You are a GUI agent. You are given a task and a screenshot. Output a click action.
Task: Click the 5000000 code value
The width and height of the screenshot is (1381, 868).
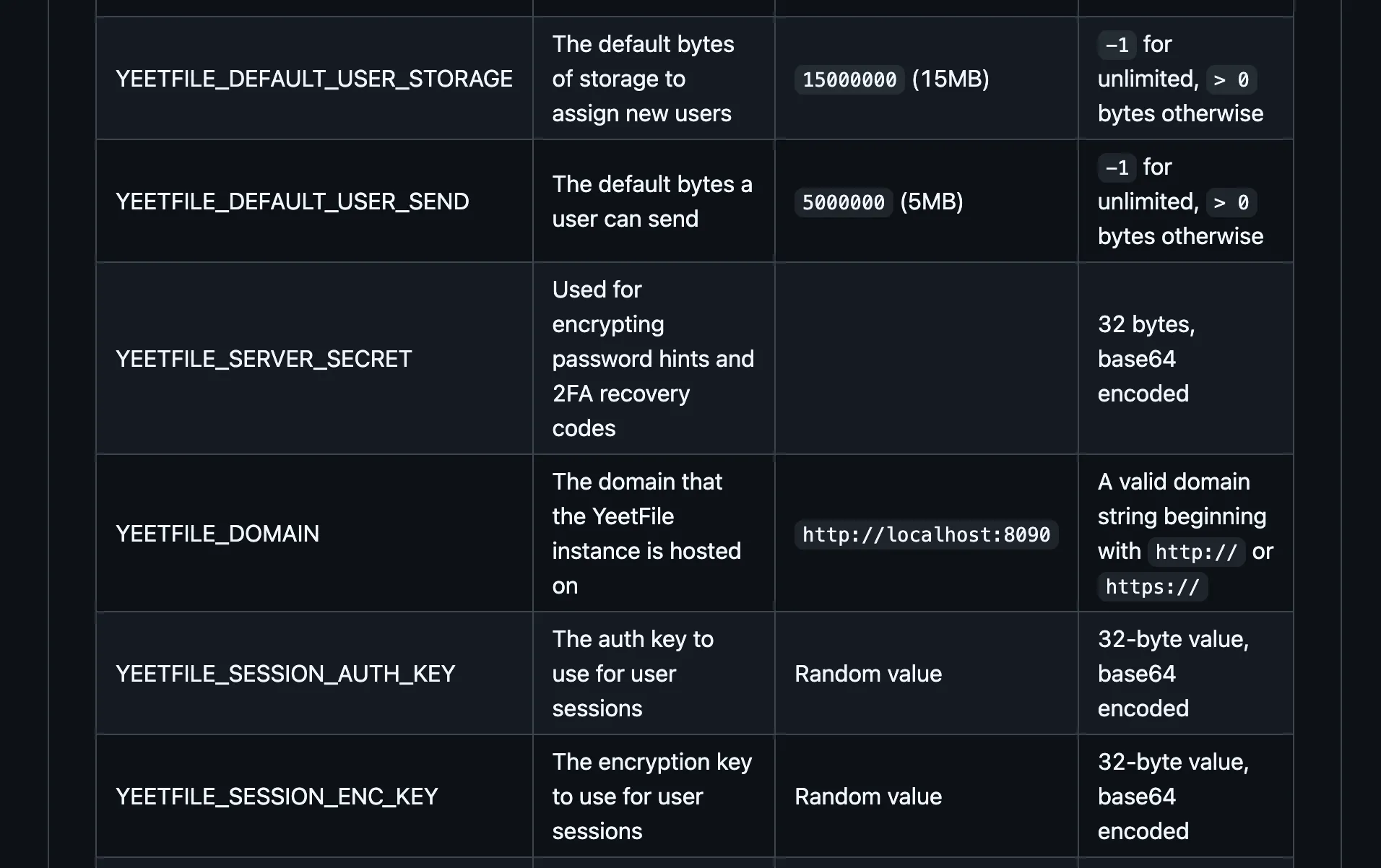pyautogui.click(x=843, y=202)
